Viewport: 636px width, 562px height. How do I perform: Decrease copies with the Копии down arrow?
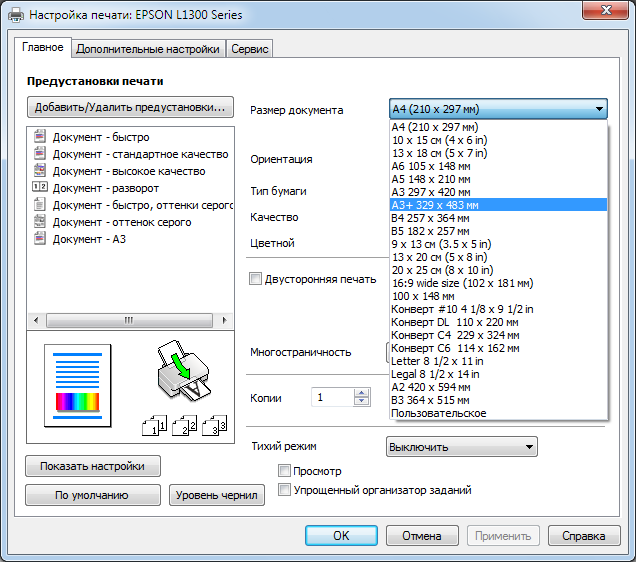[361, 401]
